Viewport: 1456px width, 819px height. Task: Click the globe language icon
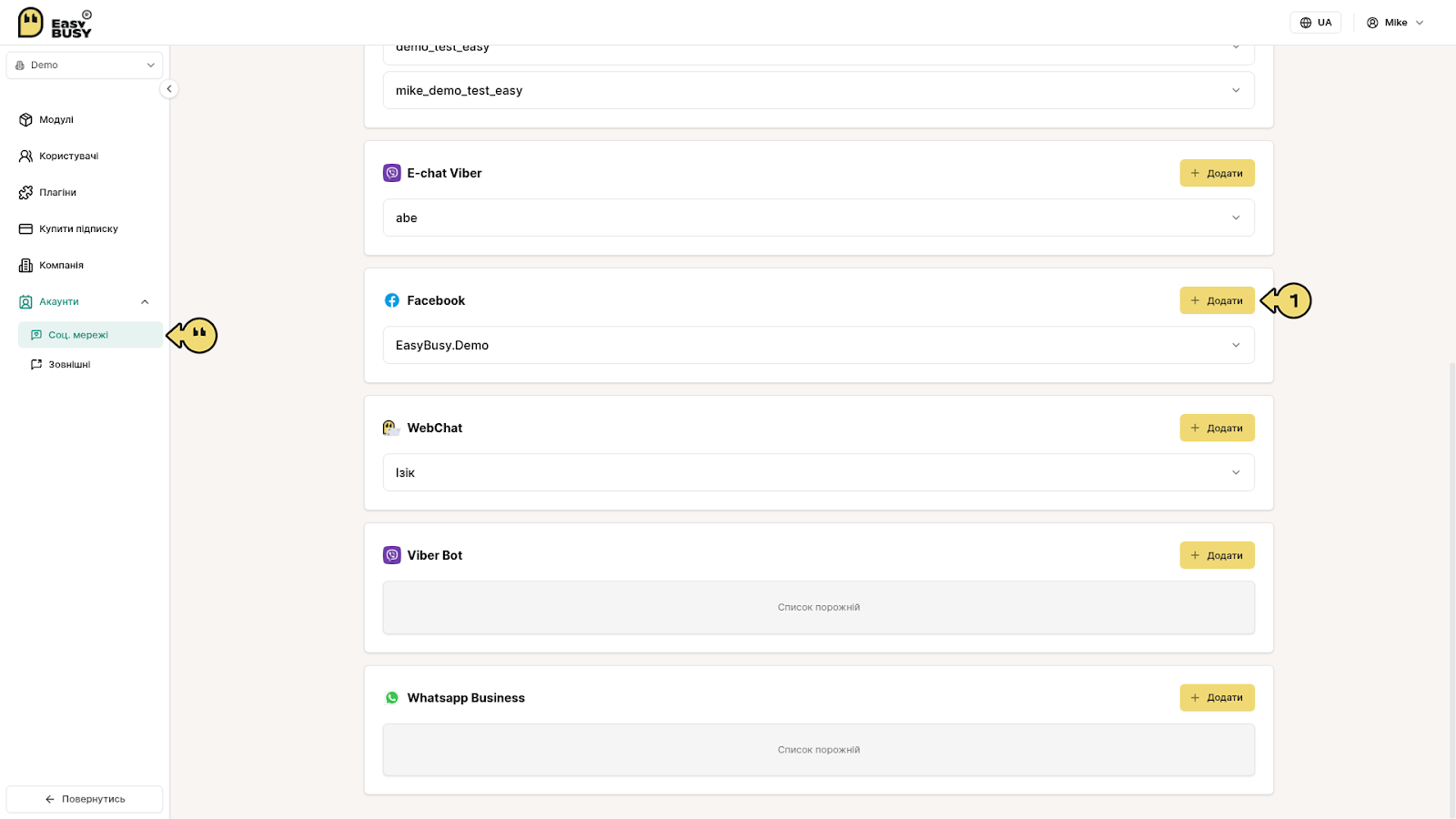coord(1306,23)
